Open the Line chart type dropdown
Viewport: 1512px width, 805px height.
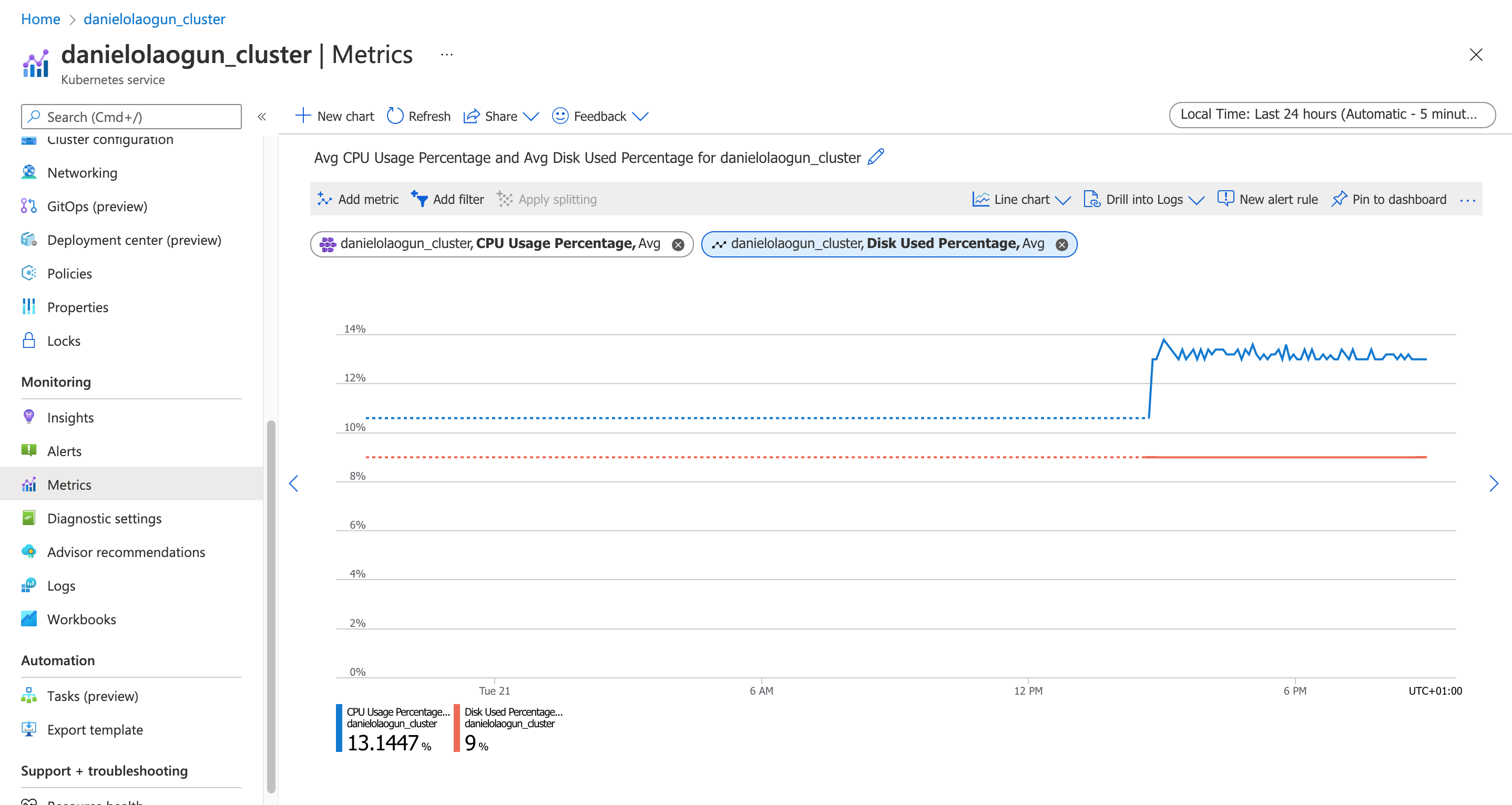pos(1021,200)
